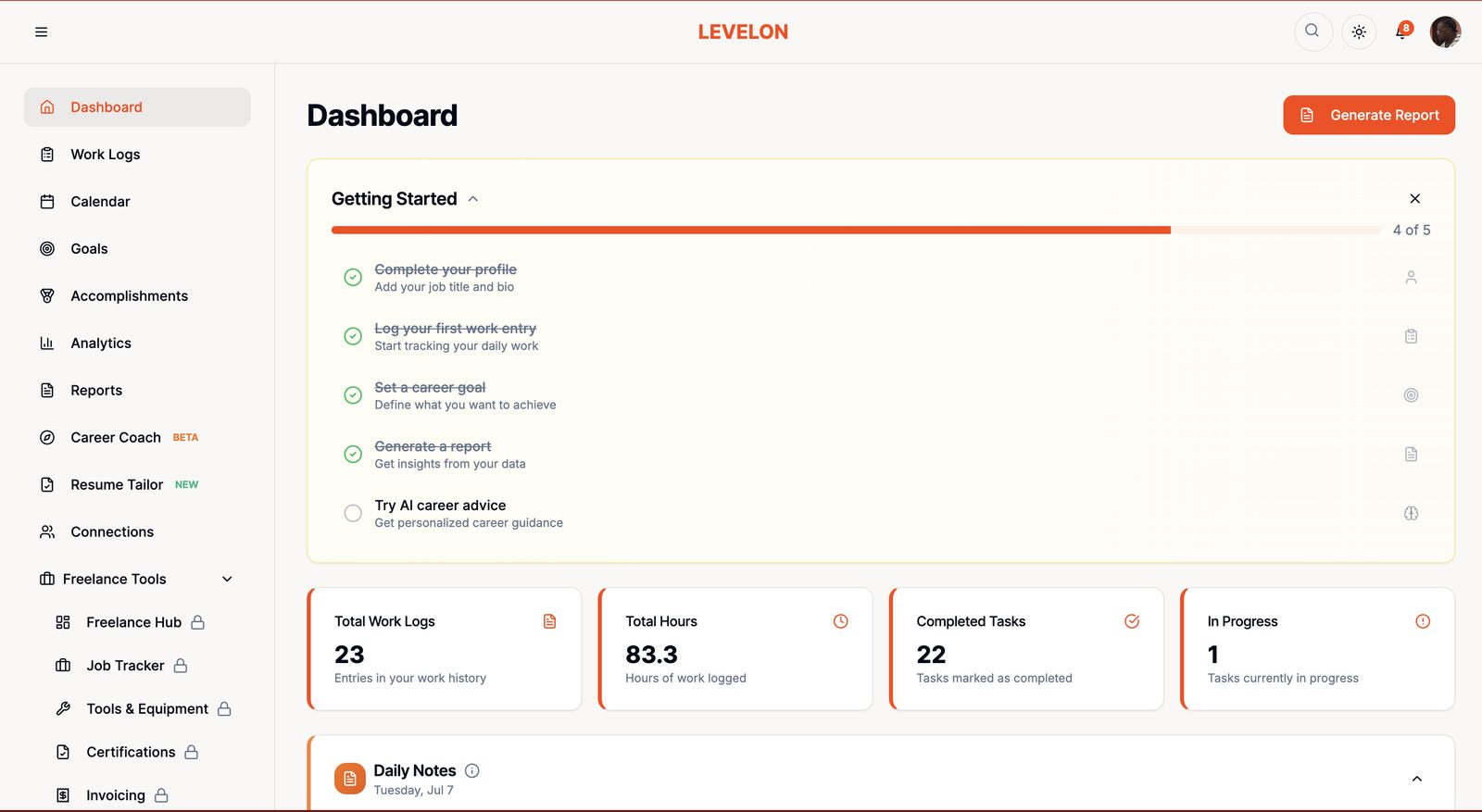Select Dashboard in the sidebar
This screenshot has height=812, width=1482.
coord(137,107)
